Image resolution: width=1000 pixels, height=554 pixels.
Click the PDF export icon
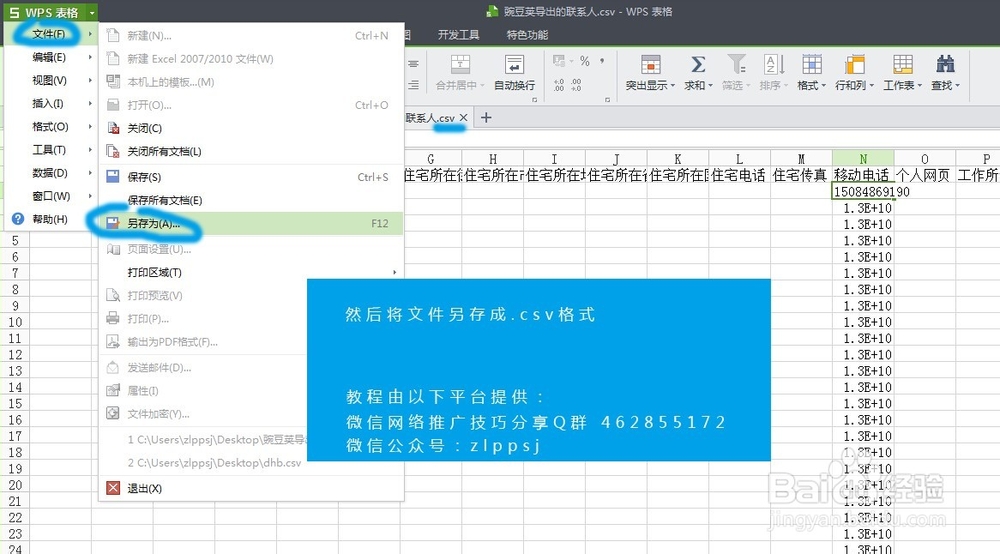[113, 342]
